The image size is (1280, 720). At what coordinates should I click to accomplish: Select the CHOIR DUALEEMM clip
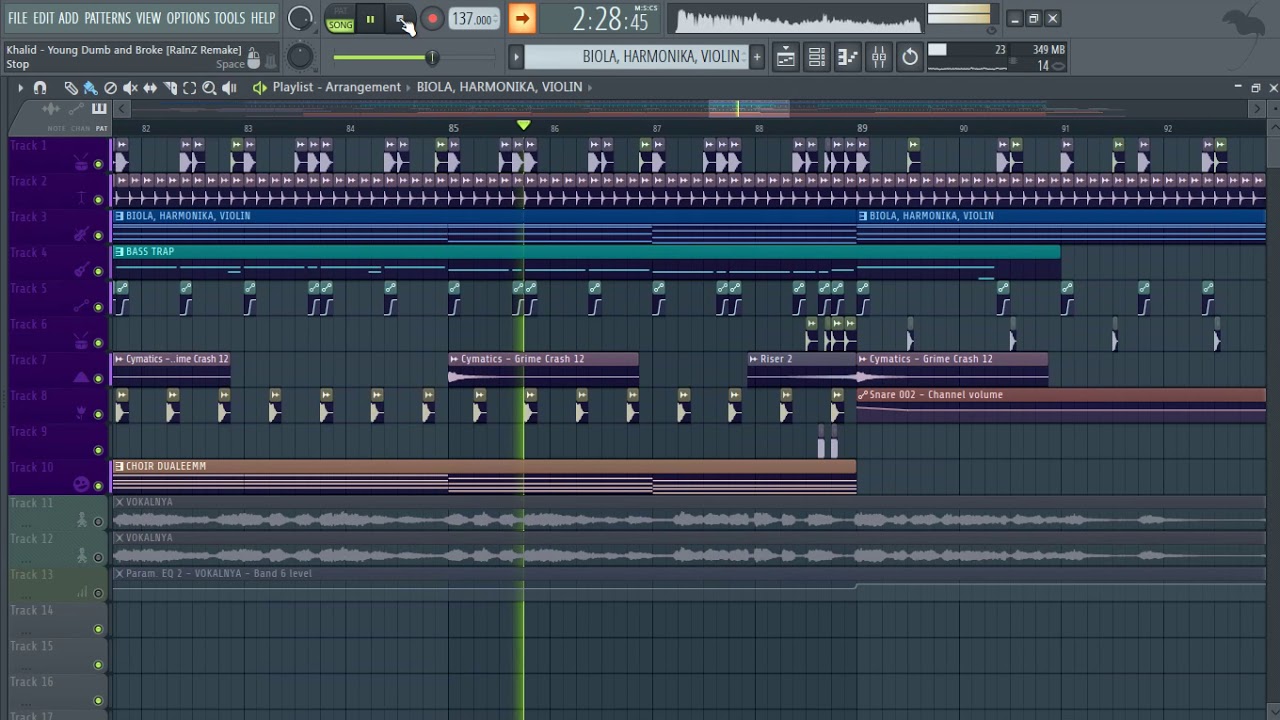(484, 477)
